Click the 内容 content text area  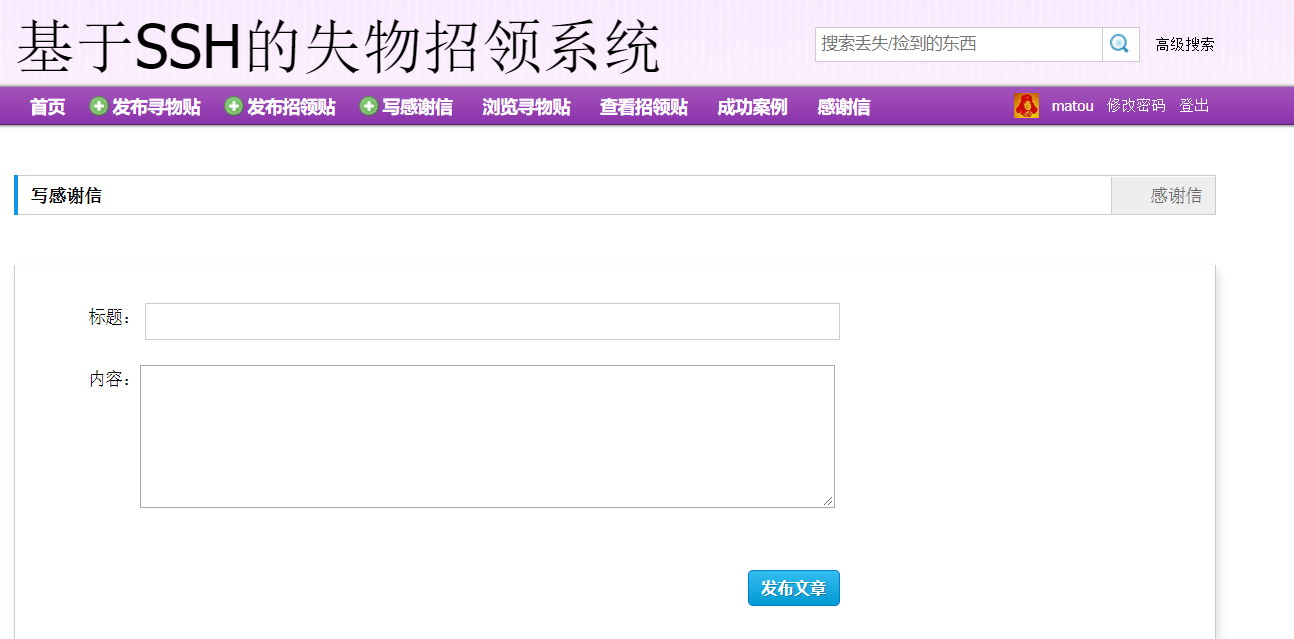(x=487, y=436)
